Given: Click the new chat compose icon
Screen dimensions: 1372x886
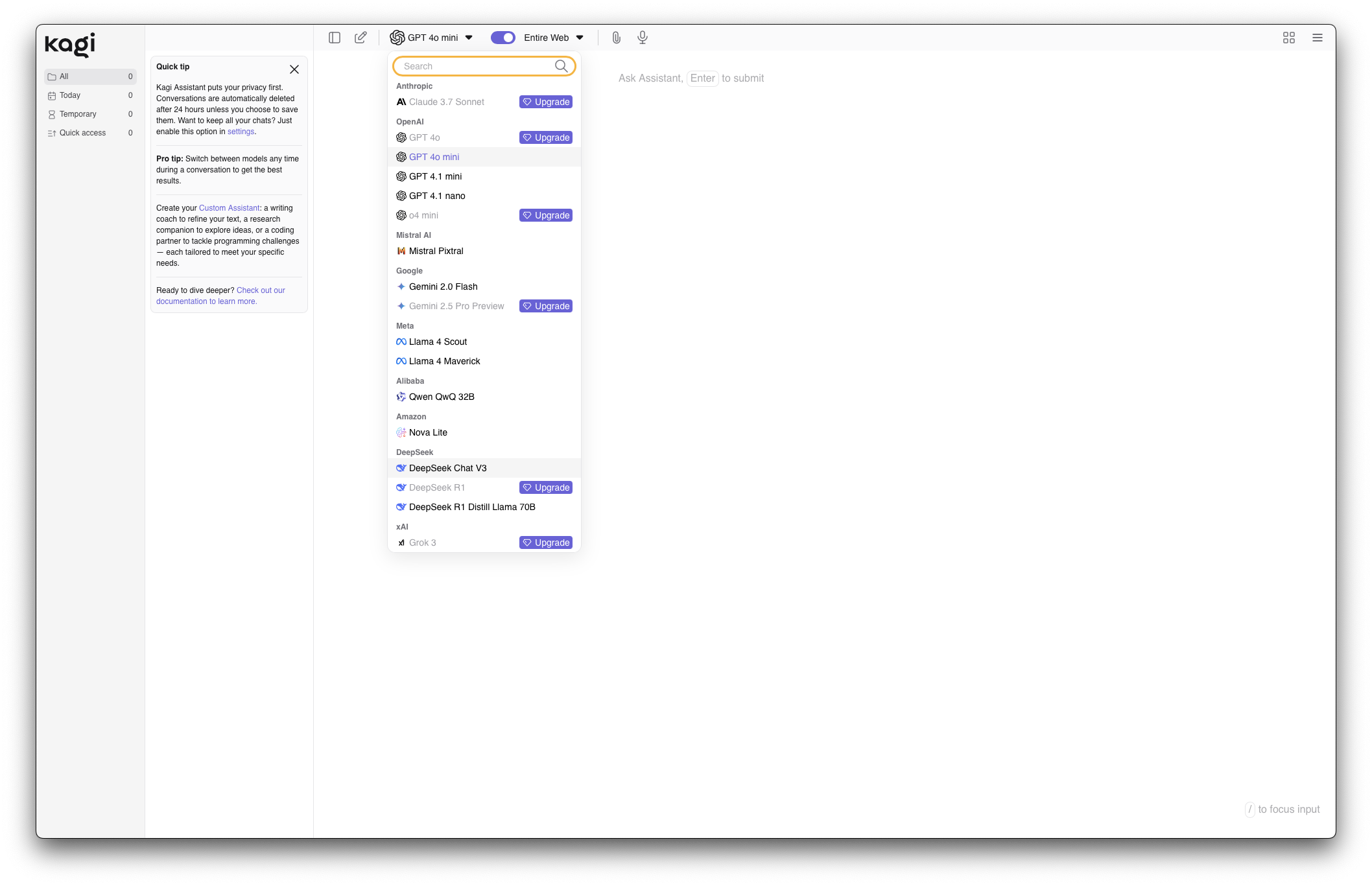Looking at the screenshot, I should click(x=361, y=38).
